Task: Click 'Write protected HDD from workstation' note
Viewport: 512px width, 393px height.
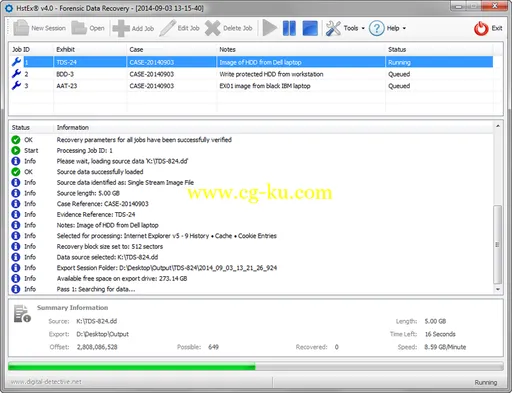Action: [271, 74]
